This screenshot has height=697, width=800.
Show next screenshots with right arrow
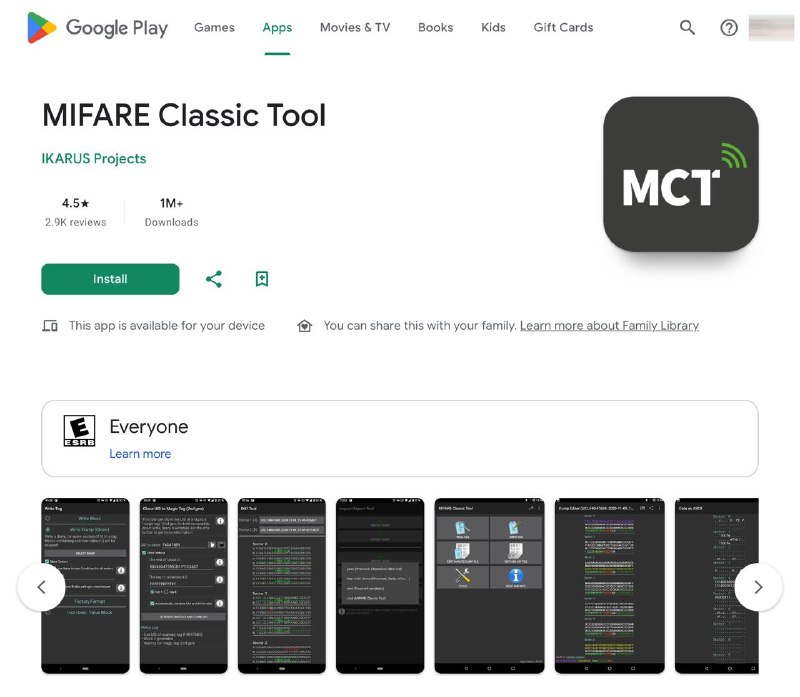click(x=758, y=587)
